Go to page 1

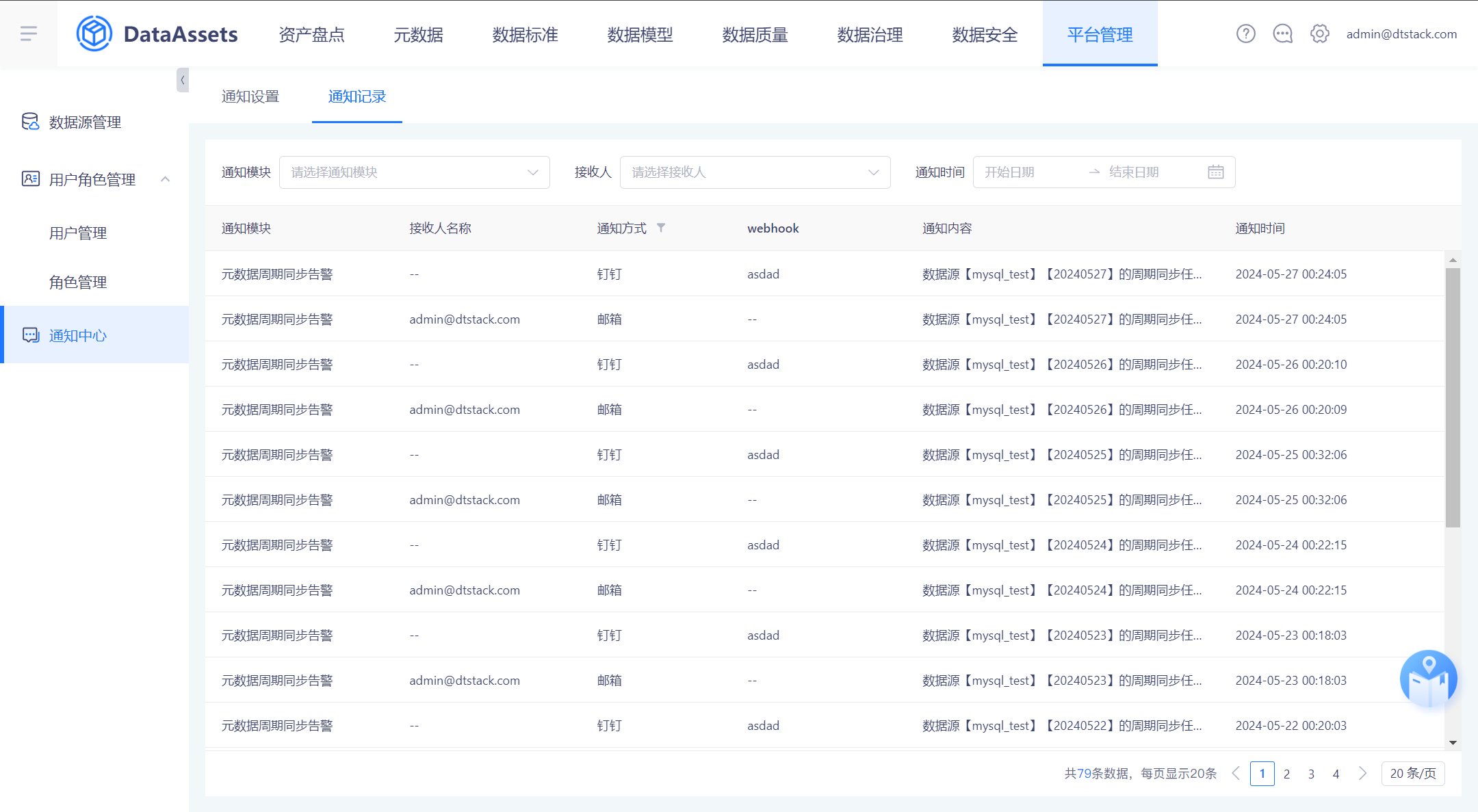1262,774
